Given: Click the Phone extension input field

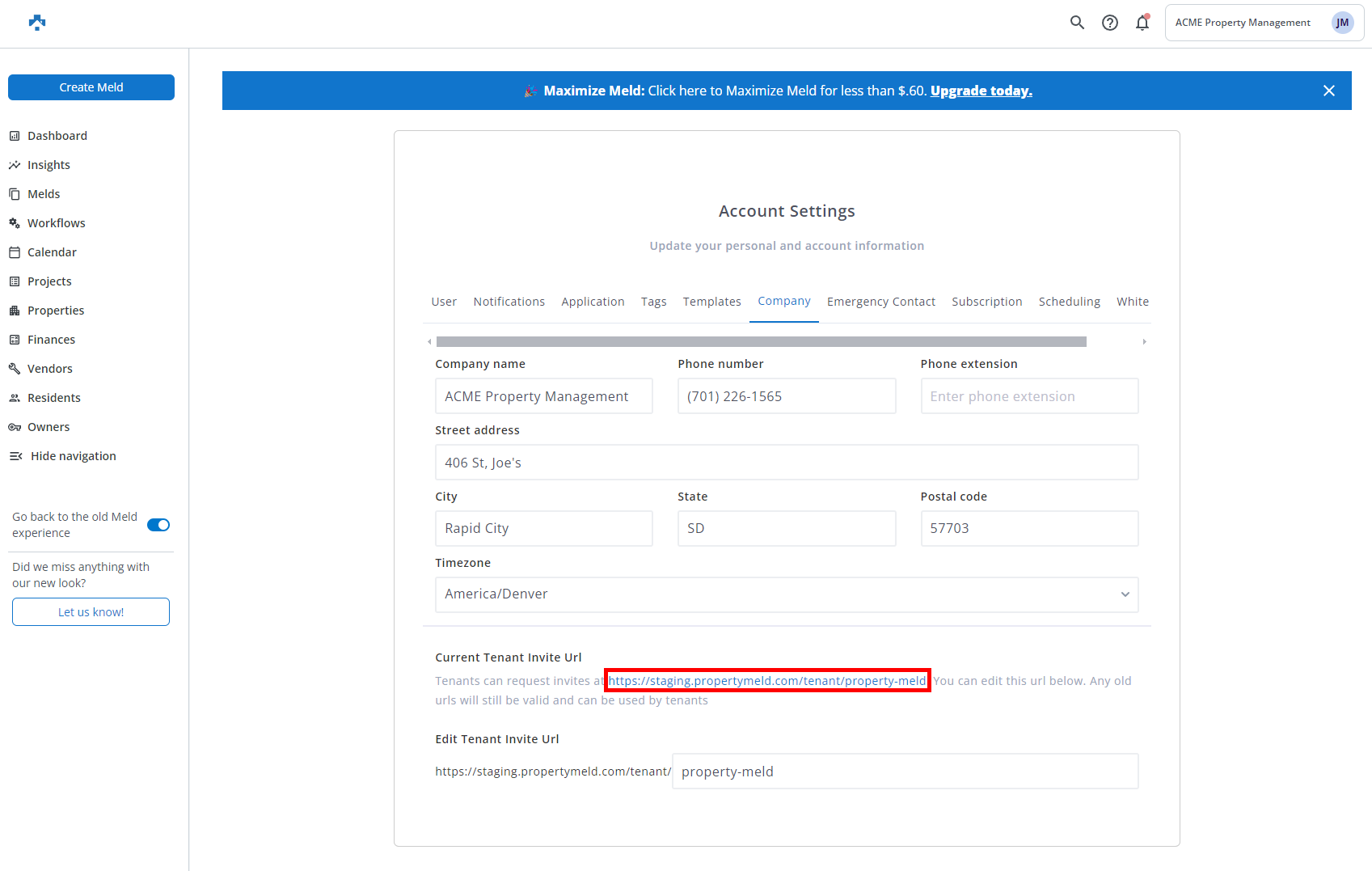Looking at the screenshot, I should click(x=1028, y=396).
